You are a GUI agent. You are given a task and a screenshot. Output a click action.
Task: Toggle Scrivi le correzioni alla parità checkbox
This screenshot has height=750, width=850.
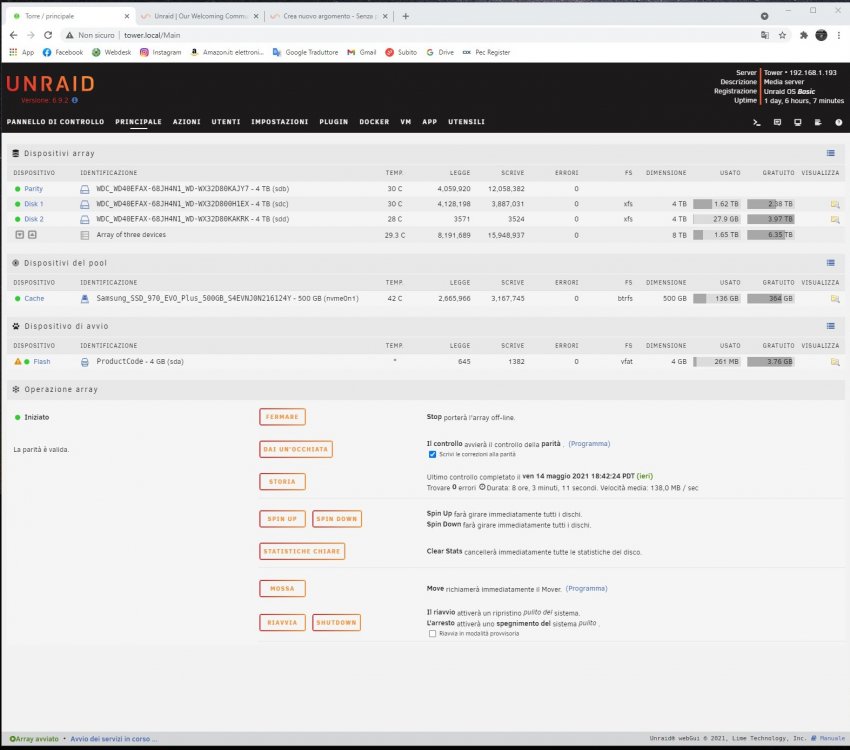coord(432,455)
